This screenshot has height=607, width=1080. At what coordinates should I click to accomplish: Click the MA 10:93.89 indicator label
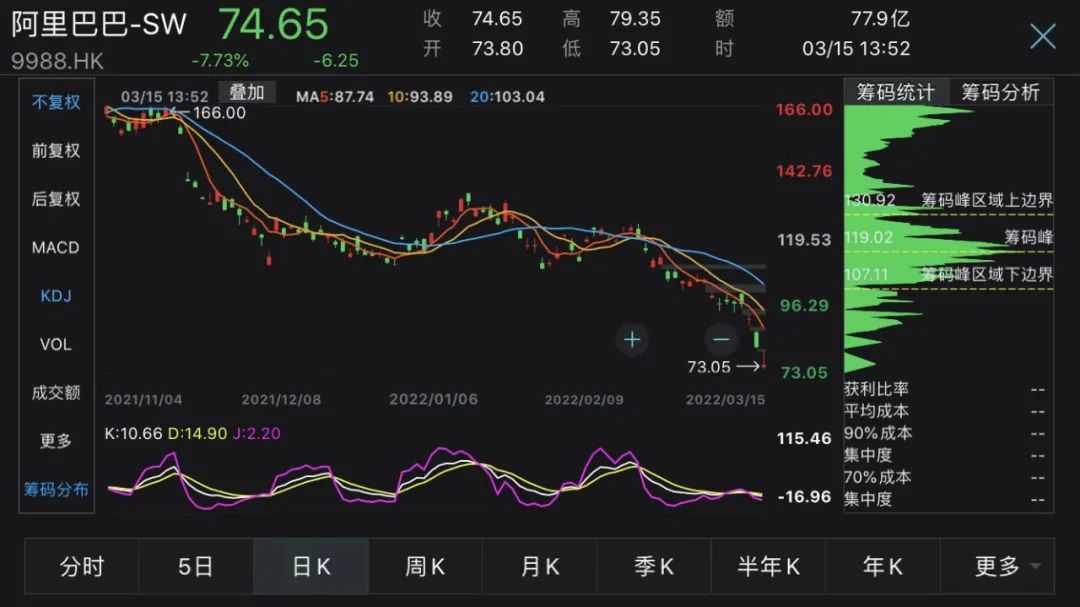[420, 96]
